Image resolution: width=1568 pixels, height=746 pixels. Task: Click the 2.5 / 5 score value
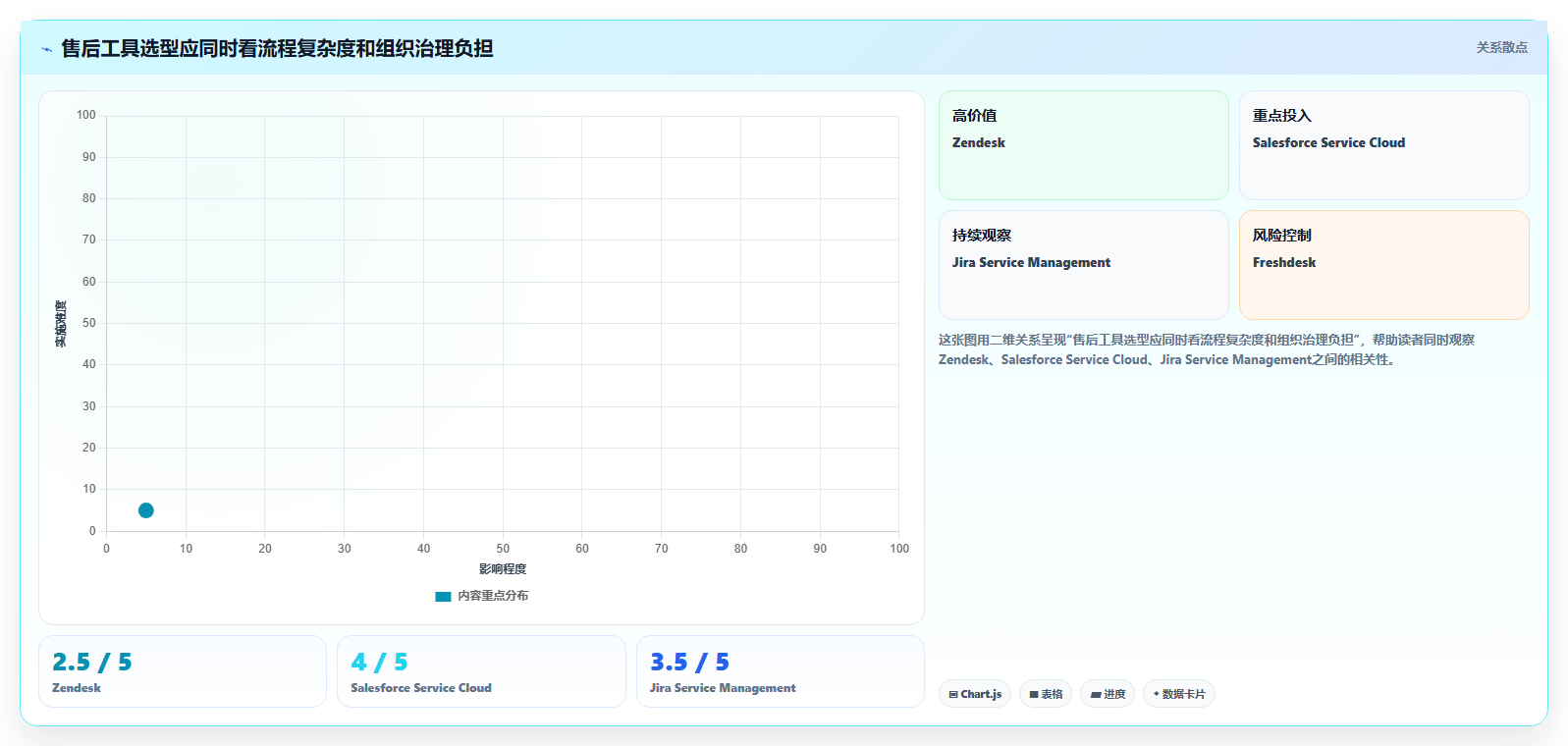pyautogui.click(x=92, y=663)
